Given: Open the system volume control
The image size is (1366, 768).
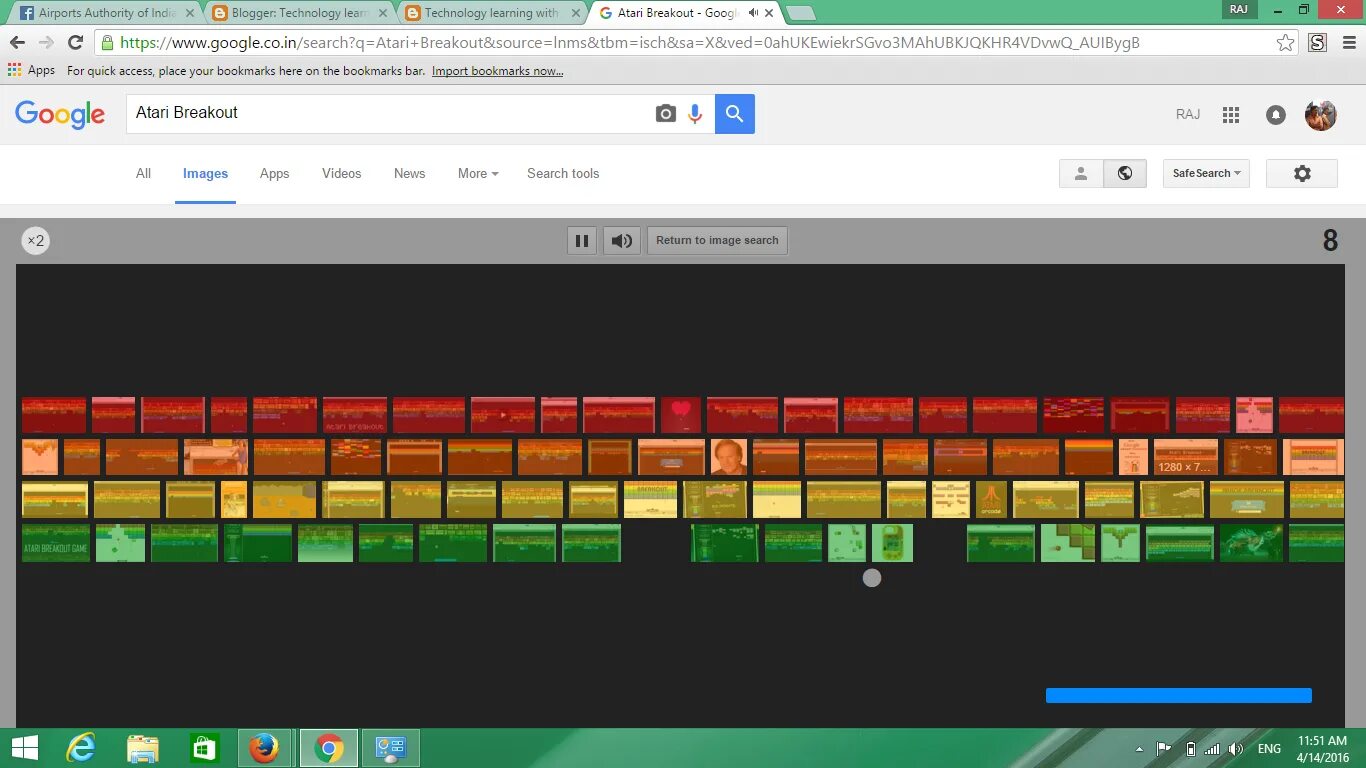Looking at the screenshot, I should pyautogui.click(x=1236, y=749).
